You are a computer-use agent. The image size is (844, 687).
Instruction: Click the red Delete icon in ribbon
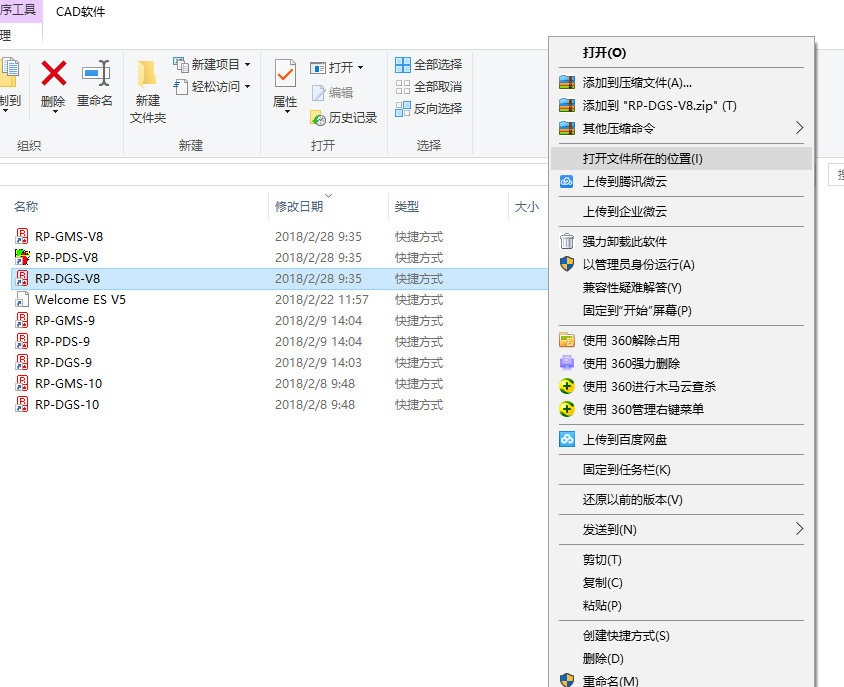tap(53, 73)
